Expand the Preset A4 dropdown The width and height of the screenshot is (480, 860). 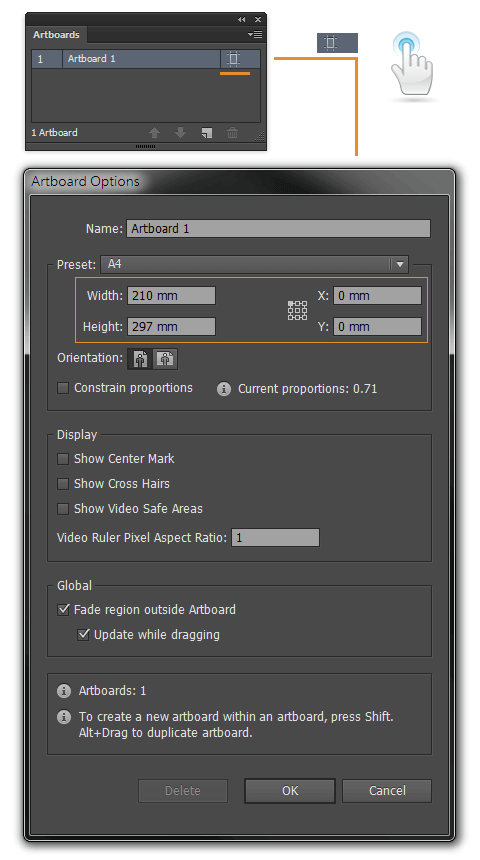tap(400, 264)
